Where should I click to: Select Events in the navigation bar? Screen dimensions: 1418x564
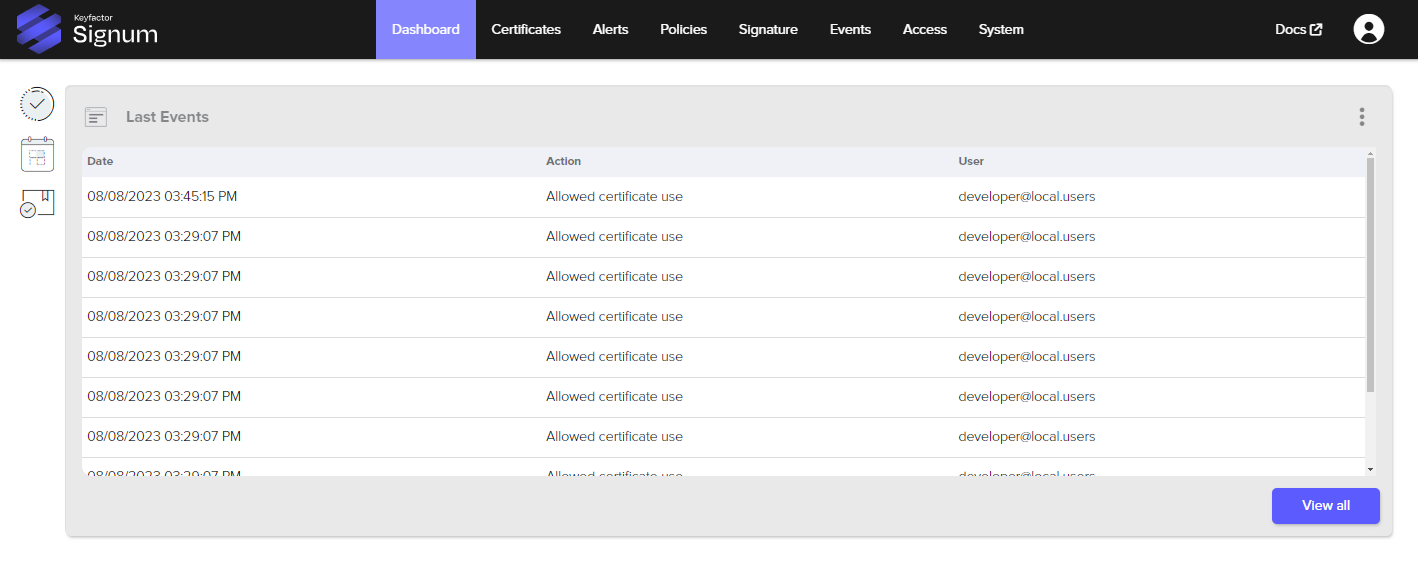[x=850, y=29]
